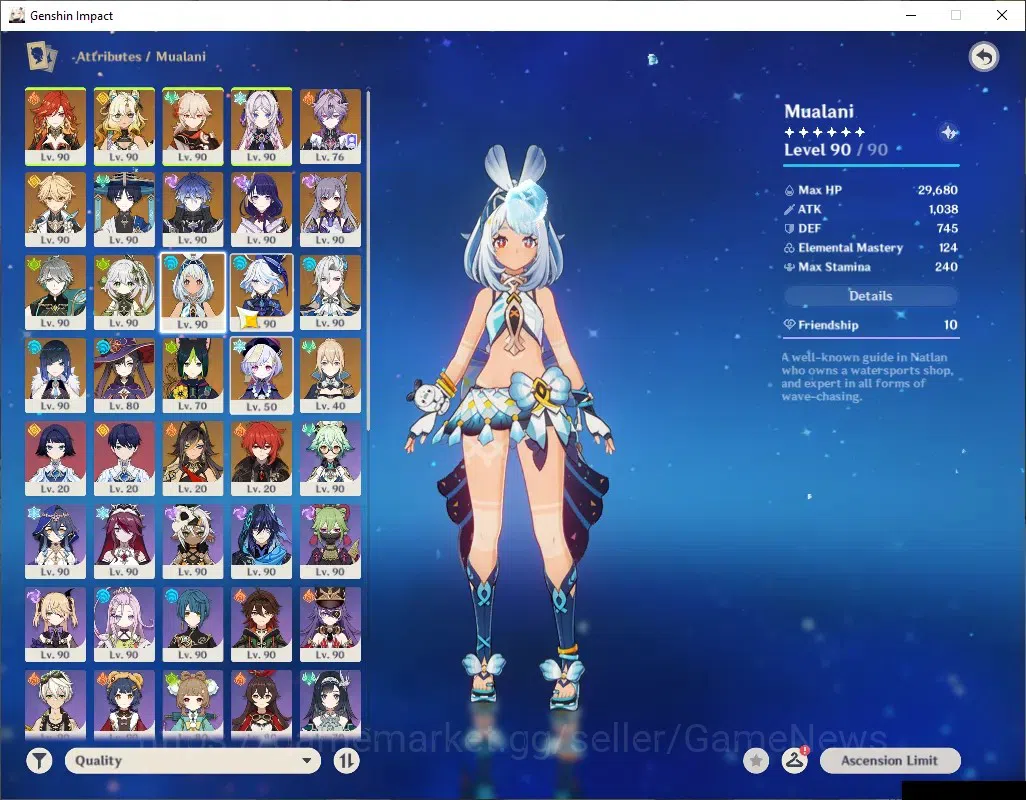
Task: Select Mona at Lv. 80
Action: pyautogui.click(x=124, y=375)
